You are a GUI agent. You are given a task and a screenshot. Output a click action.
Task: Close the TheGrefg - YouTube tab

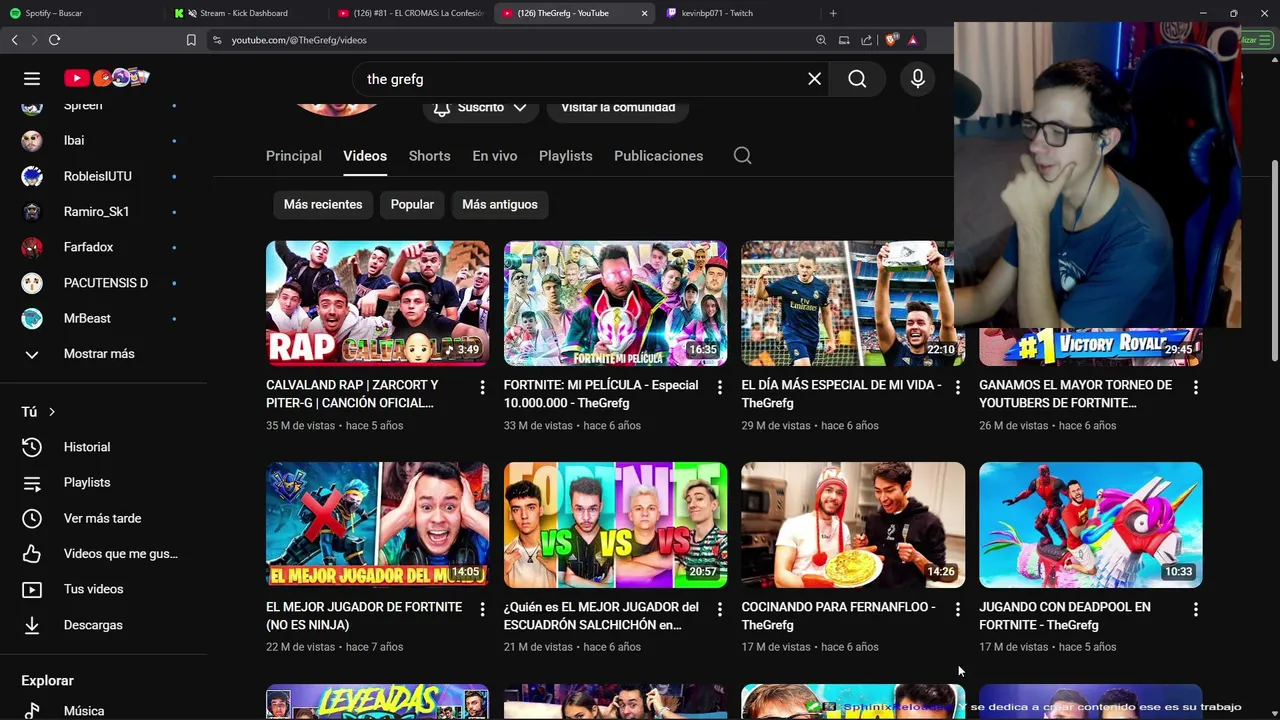pyautogui.click(x=644, y=13)
